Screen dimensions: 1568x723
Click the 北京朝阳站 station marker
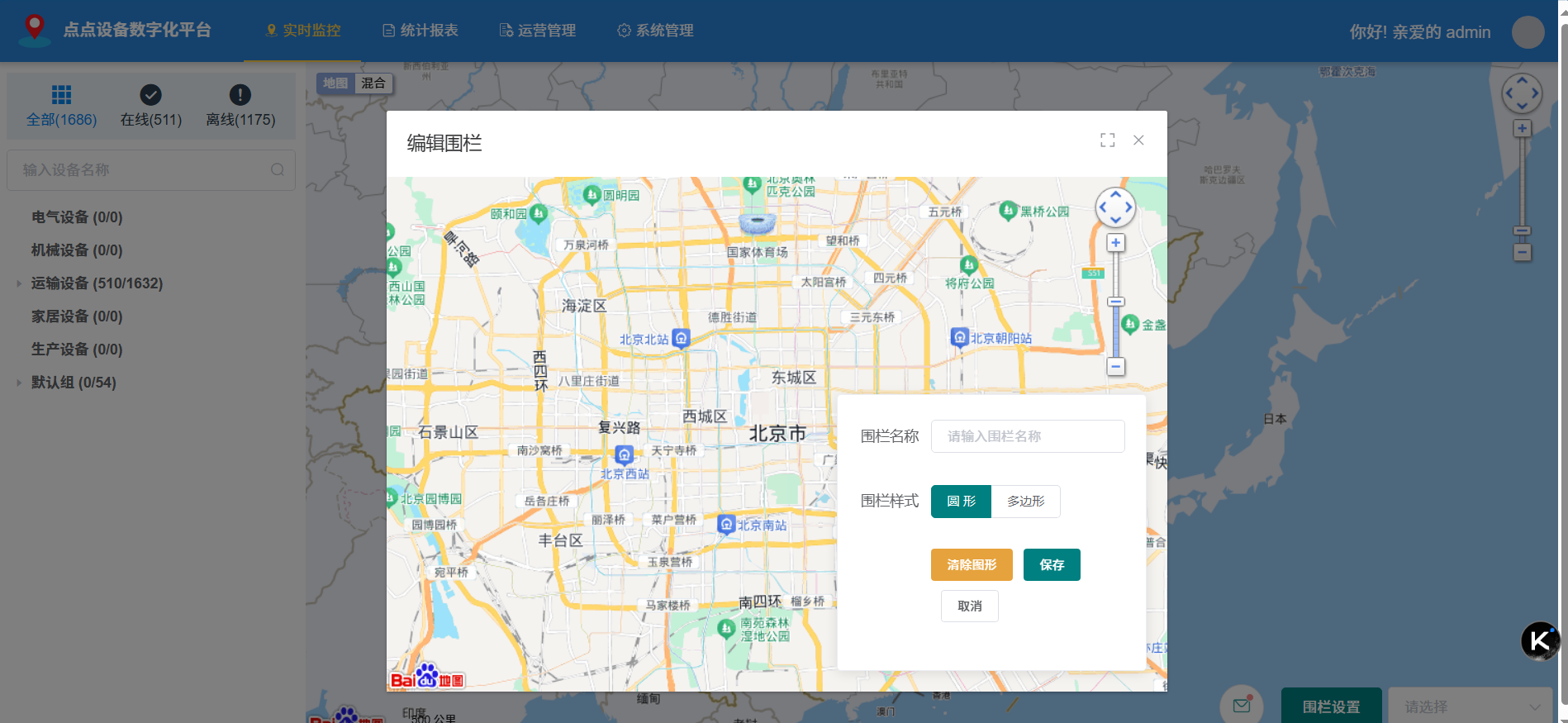coord(959,337)
